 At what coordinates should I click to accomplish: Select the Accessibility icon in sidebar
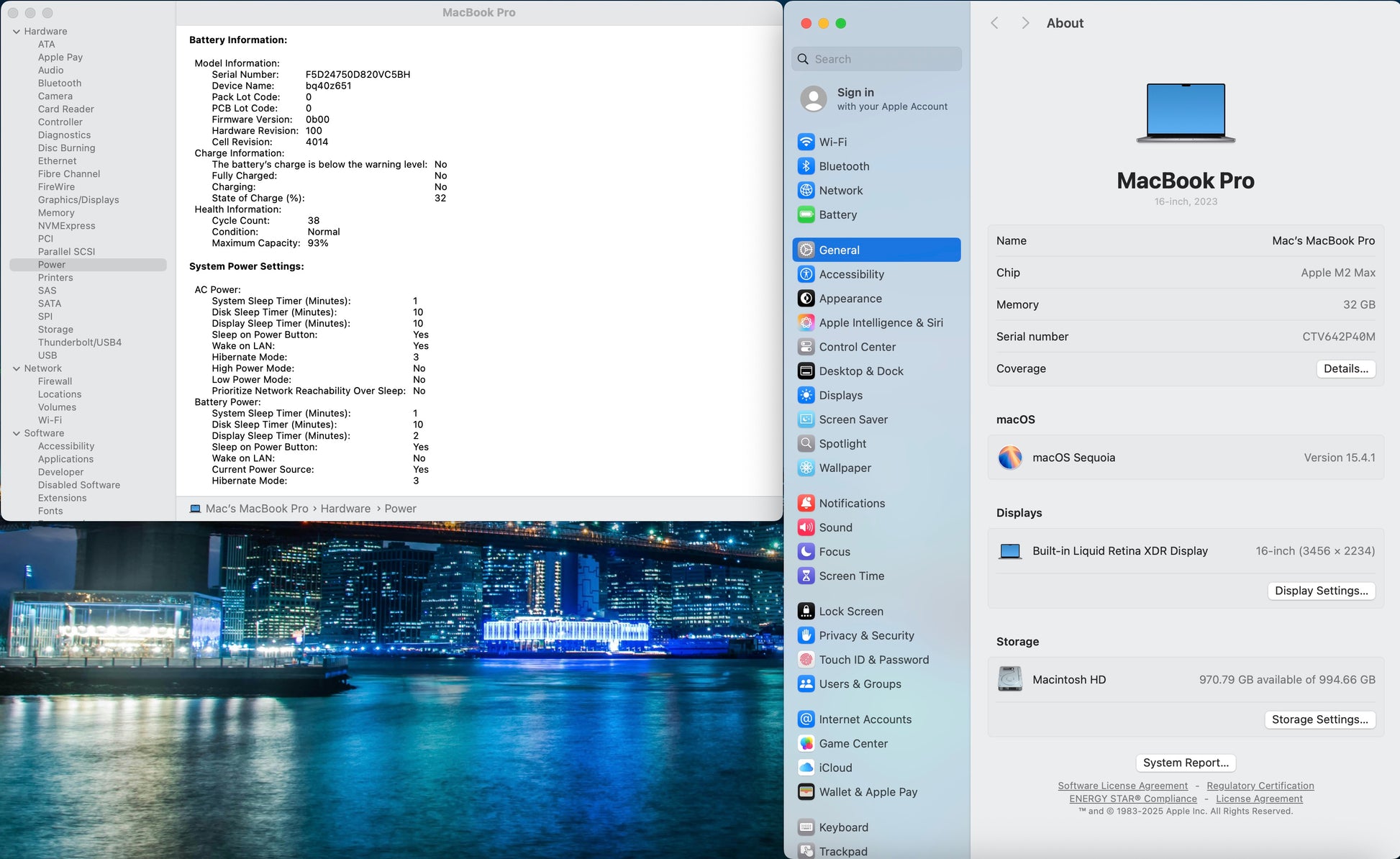[x=806, y=274]
